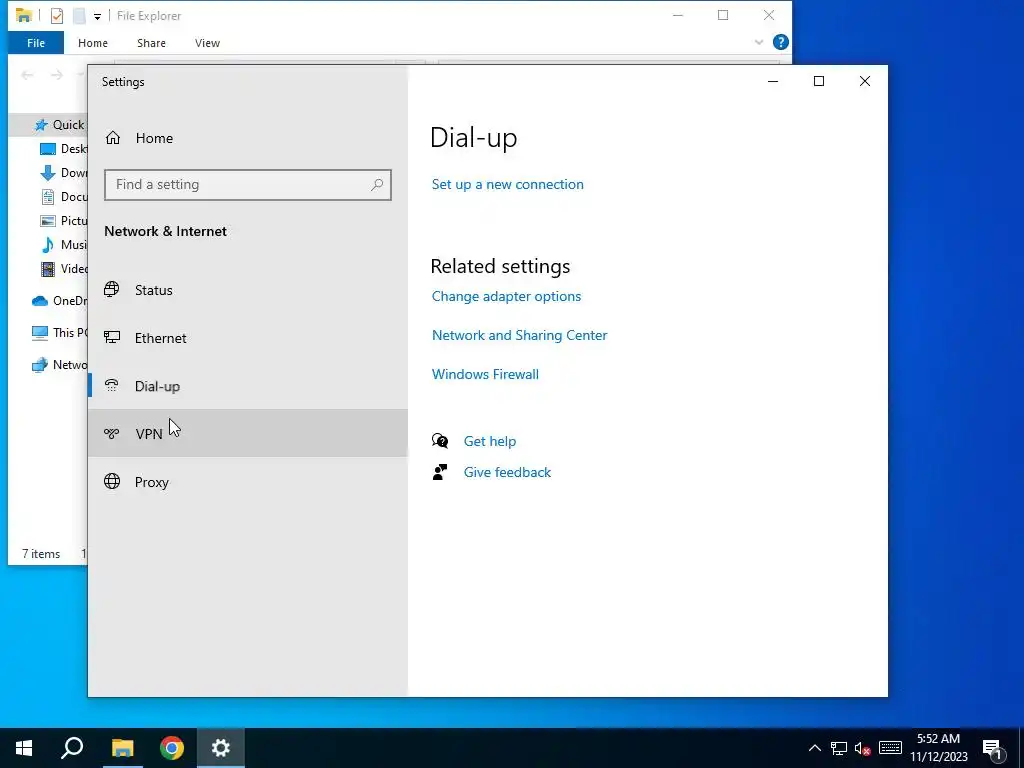Click the Proxy globe icon
The image size is (1024, 768).
point(112,481)
